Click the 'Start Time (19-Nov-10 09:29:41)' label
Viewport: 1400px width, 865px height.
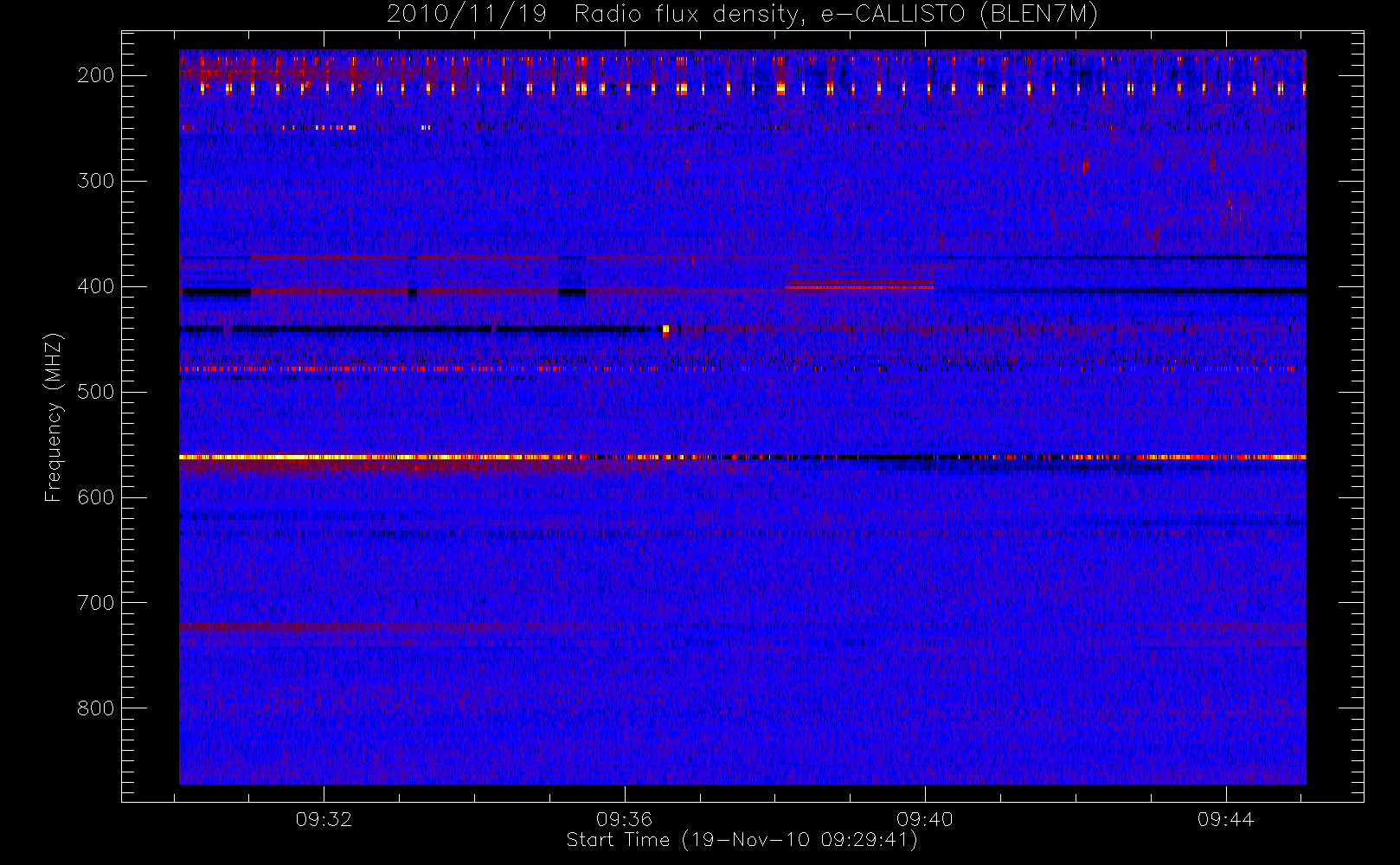(742, 840)
